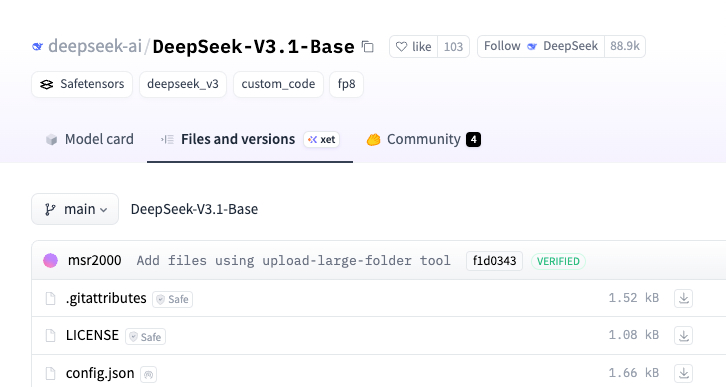Screen dimensions: 726x387
Task: Click the xet storage badge
Action: pos(322,139)
